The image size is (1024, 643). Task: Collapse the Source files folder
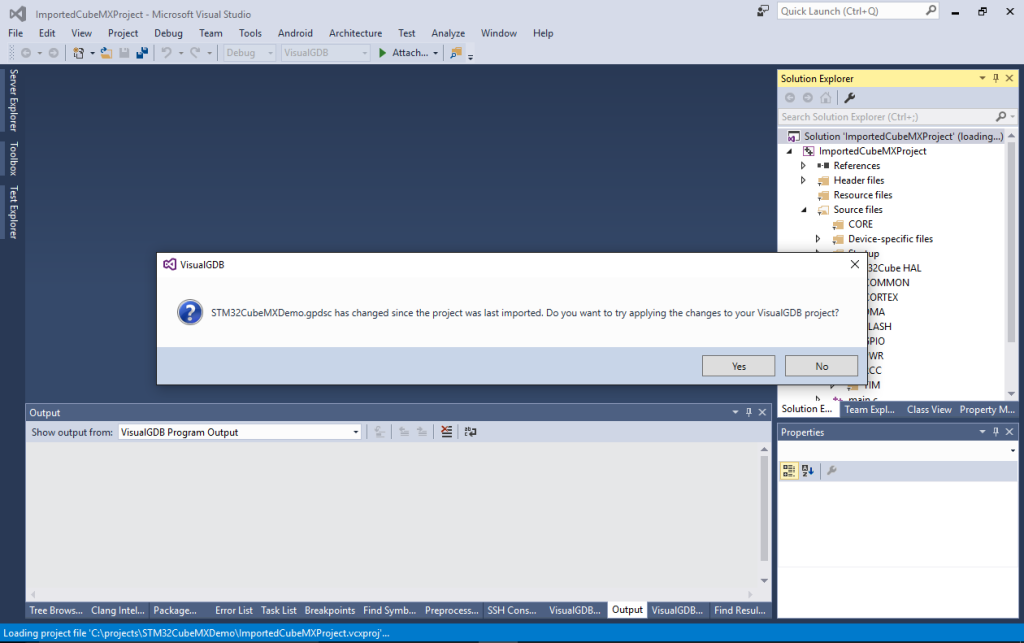coord(803,210)
